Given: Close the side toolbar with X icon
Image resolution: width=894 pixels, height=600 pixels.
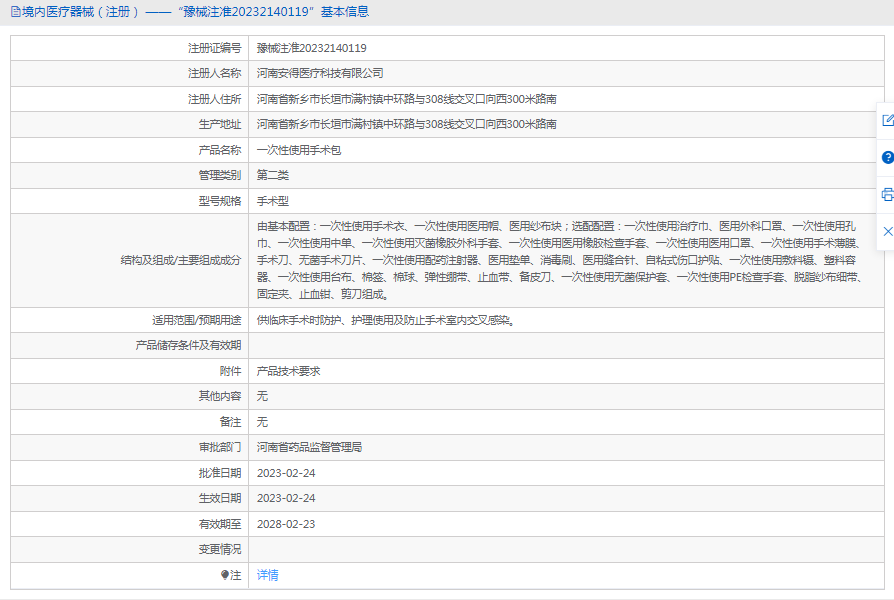Looking at the screenshot, I should coord(888,231).
